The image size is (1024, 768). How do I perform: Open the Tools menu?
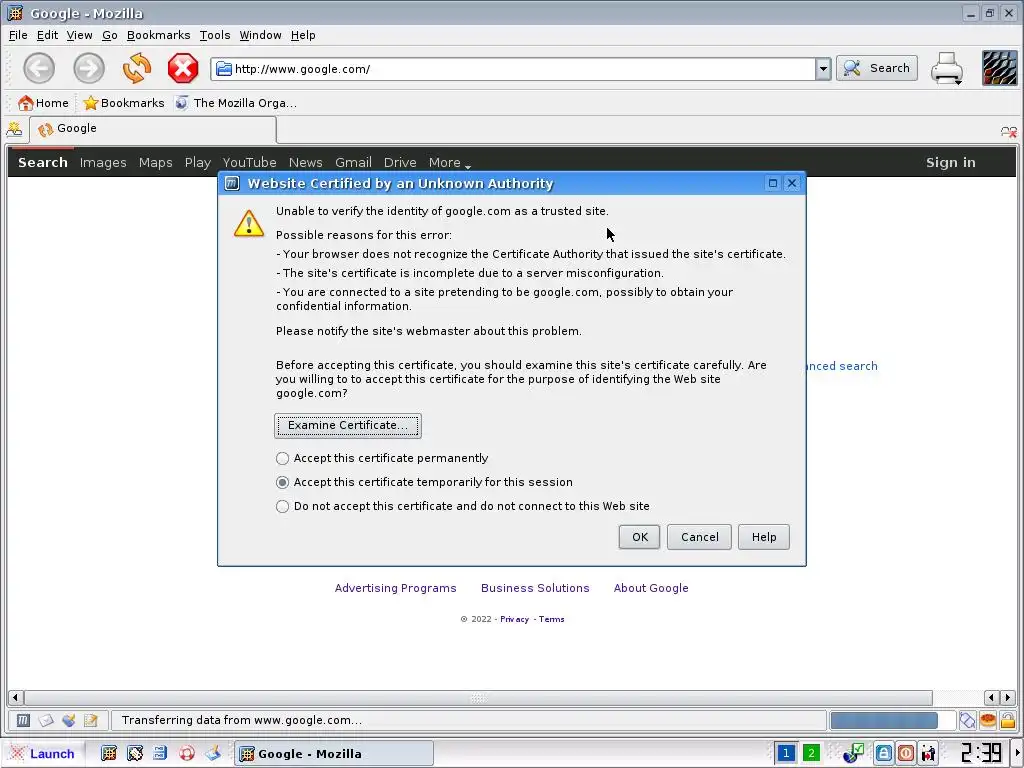pos(215,35)
